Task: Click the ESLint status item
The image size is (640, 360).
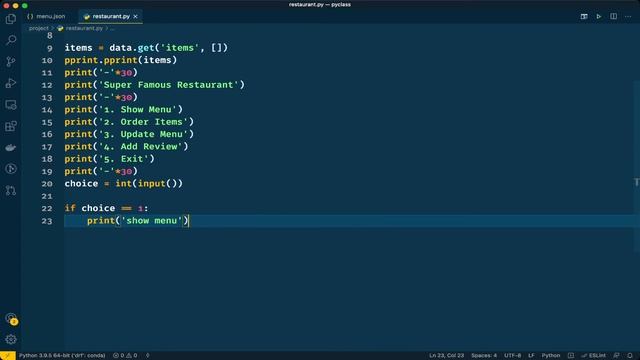Action: [x=593, y=356]
